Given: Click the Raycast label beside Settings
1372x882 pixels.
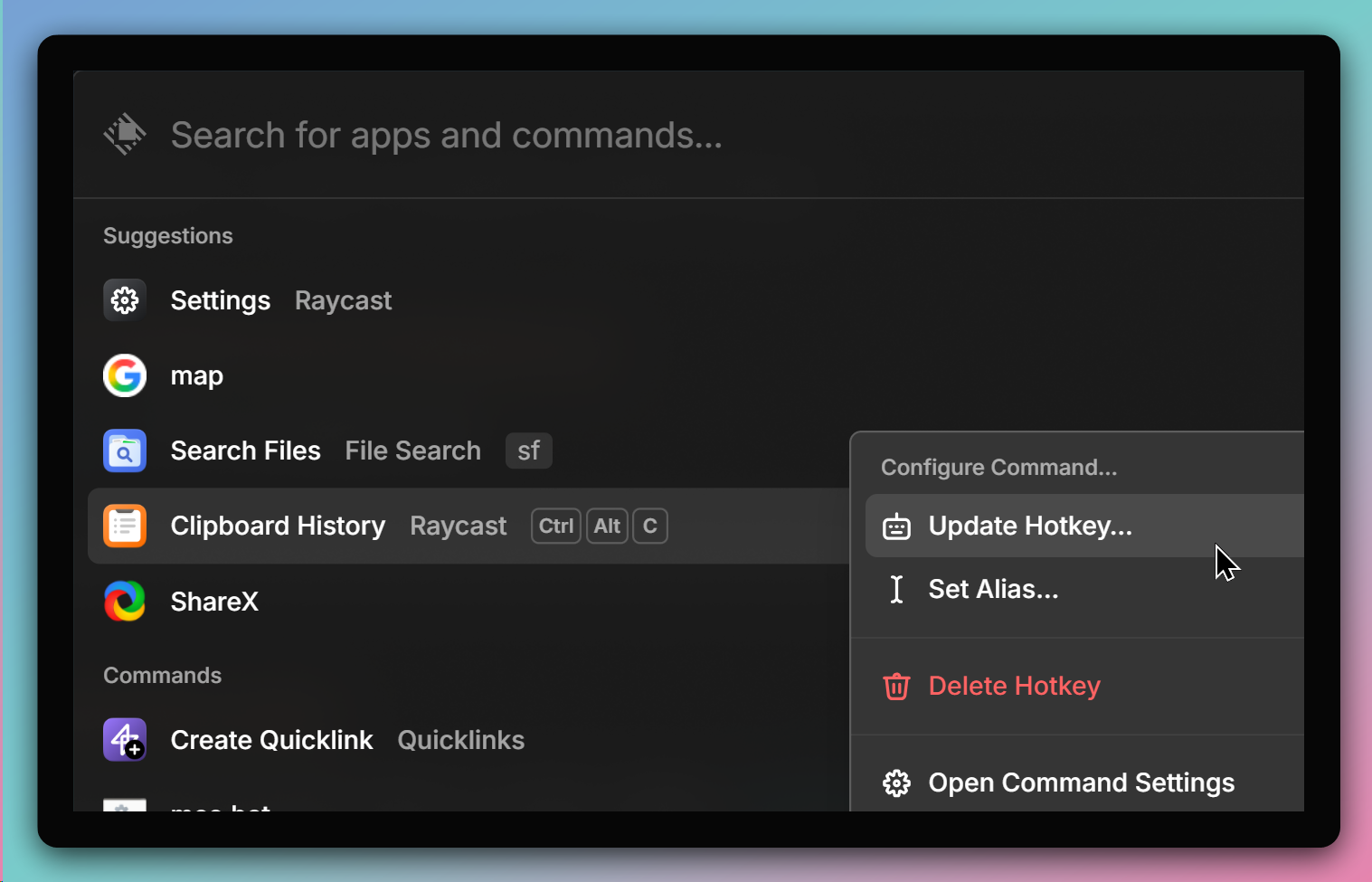Looking at the screenshot, I should pos(344,300).
